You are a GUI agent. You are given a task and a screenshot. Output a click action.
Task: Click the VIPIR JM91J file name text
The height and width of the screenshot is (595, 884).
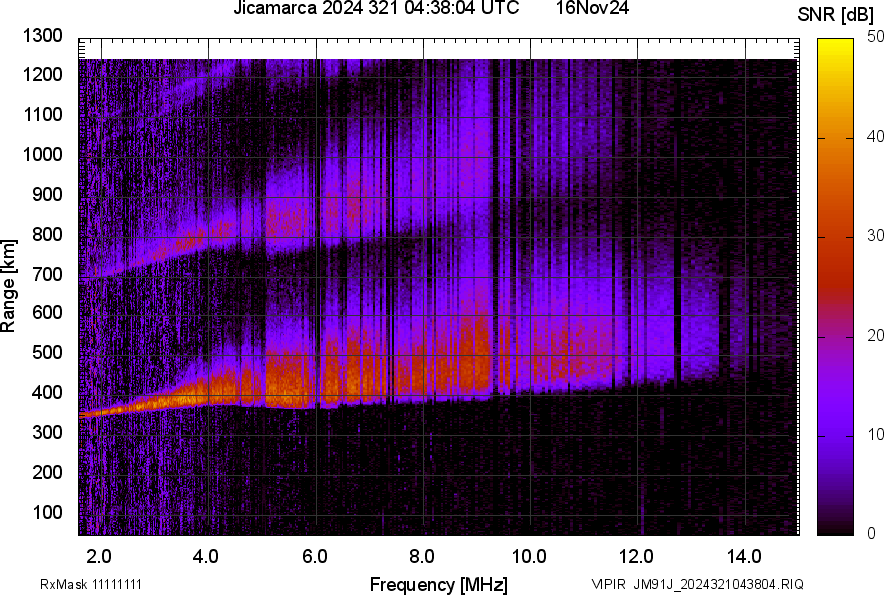coord(697,584)
